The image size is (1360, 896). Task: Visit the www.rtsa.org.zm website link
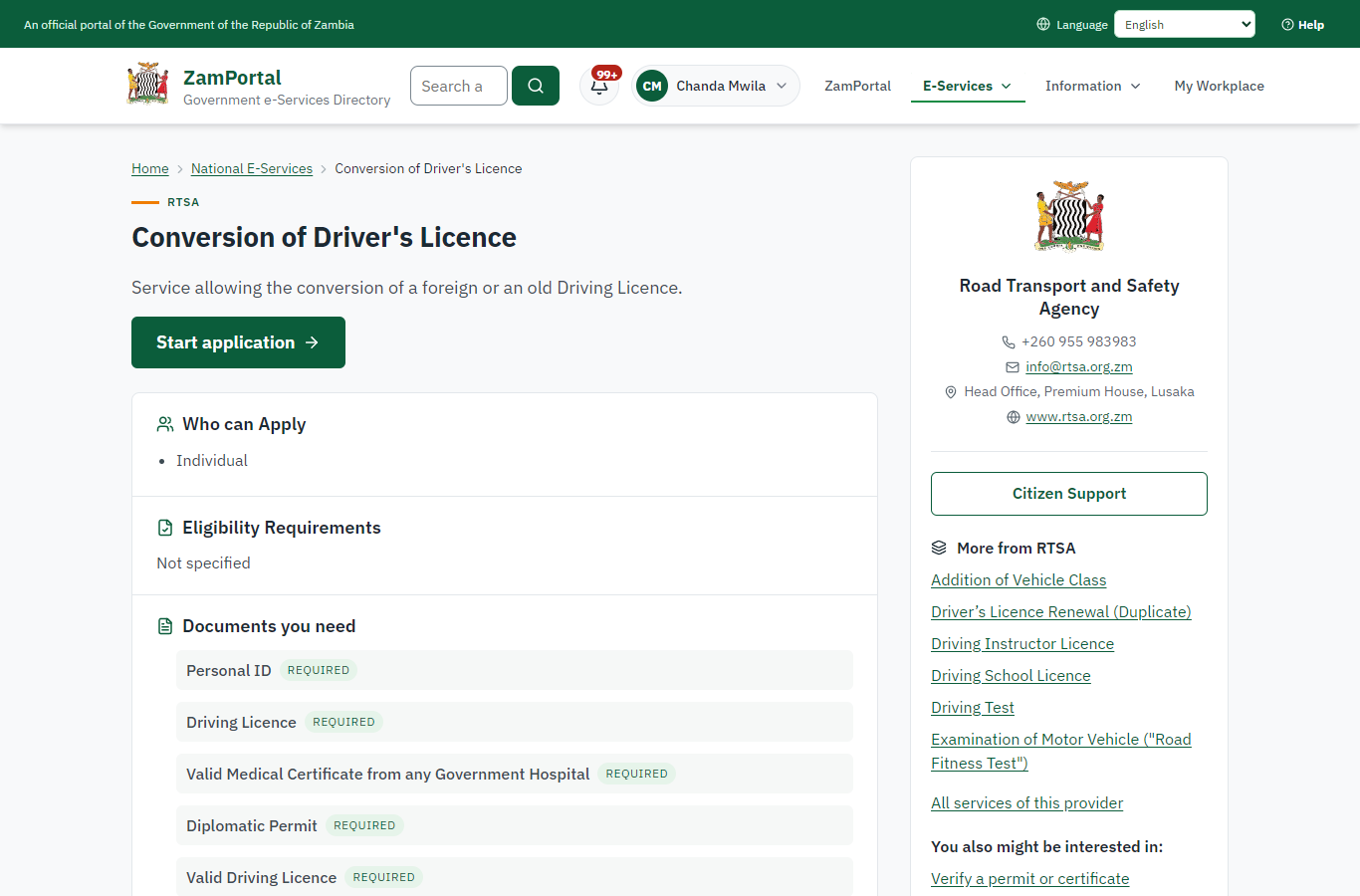click(x=1079, y=417)
